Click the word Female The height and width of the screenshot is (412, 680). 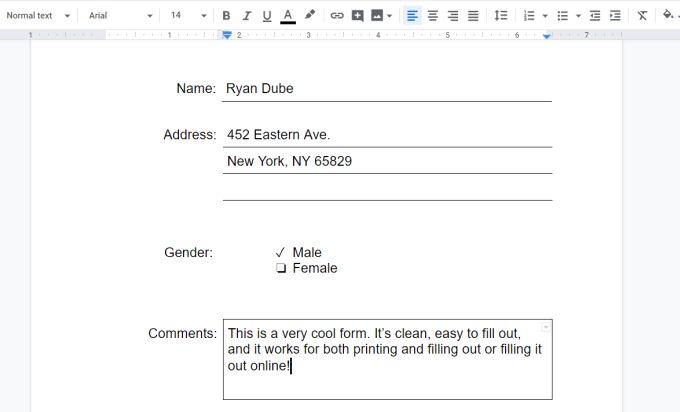pyautogui.click(x=315, y=268)
